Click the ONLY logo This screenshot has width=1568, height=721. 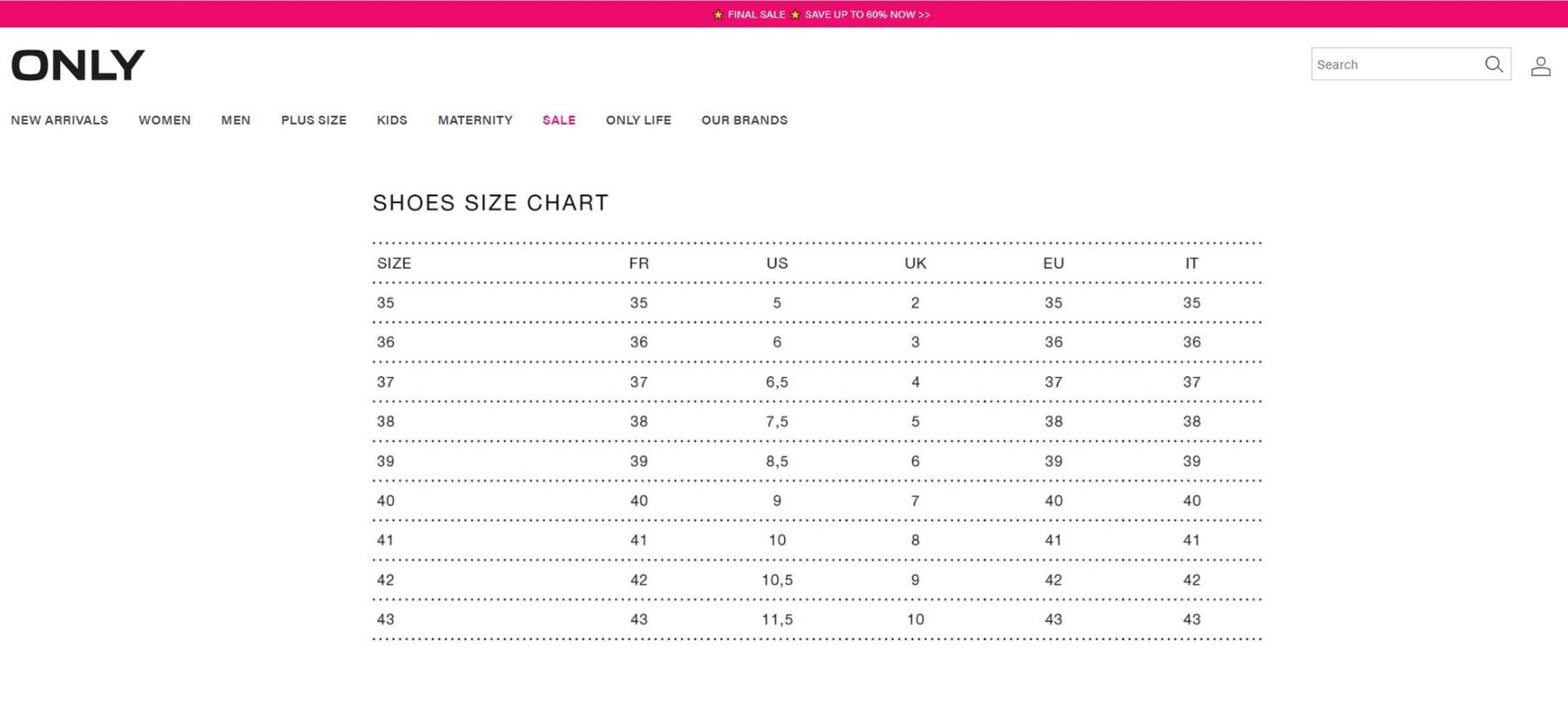point(78,65)
